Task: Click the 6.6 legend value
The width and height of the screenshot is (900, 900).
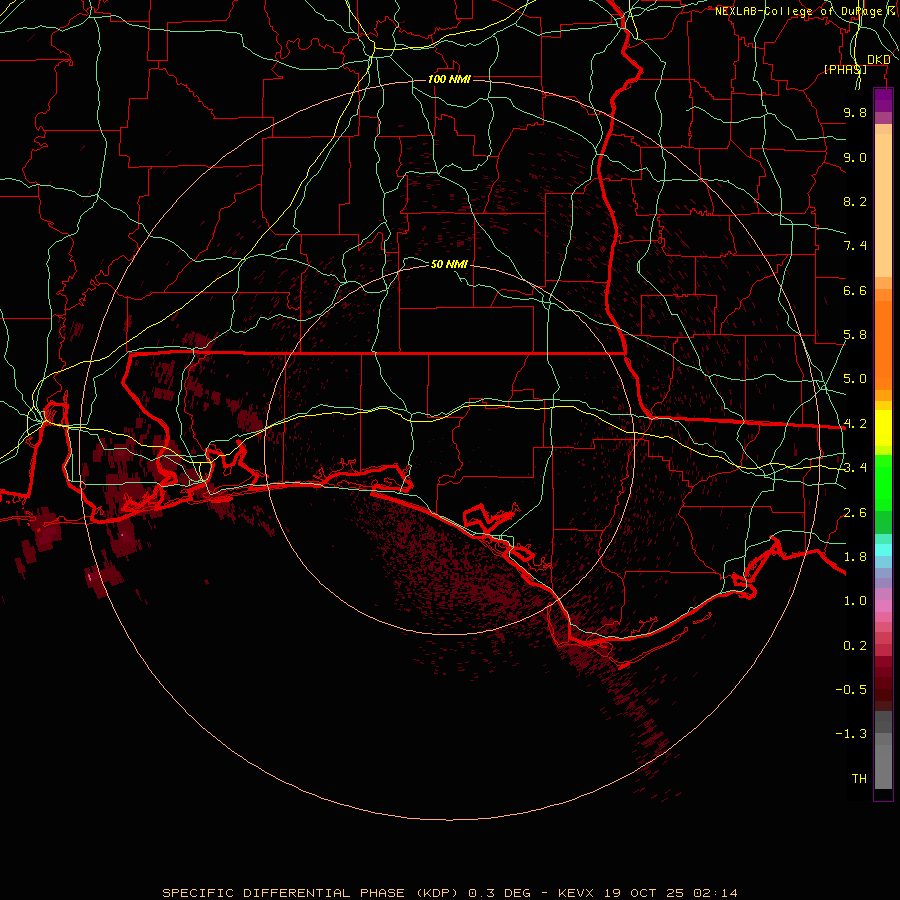Action: click(855, 290)
